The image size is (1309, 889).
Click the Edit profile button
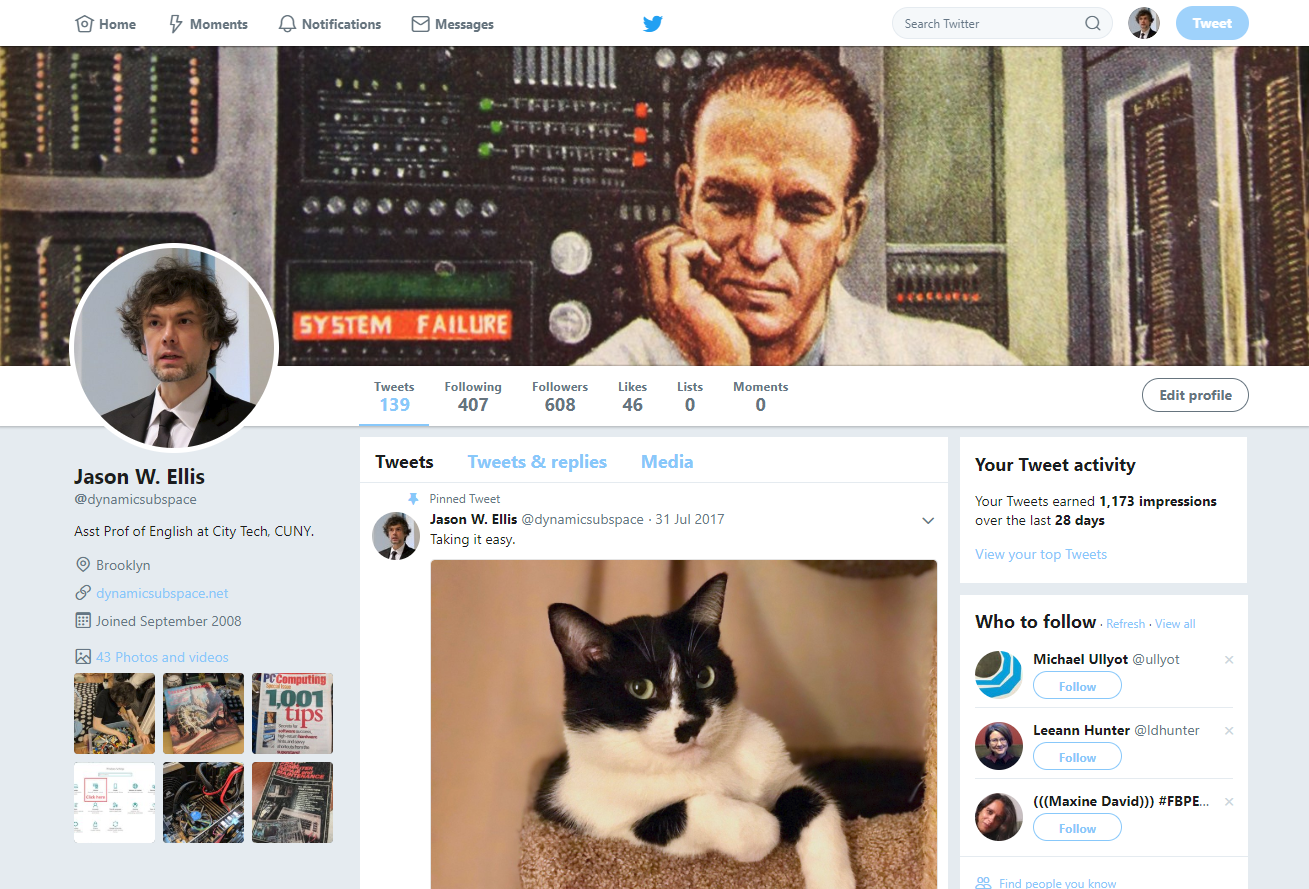(x=1194, y=394)
